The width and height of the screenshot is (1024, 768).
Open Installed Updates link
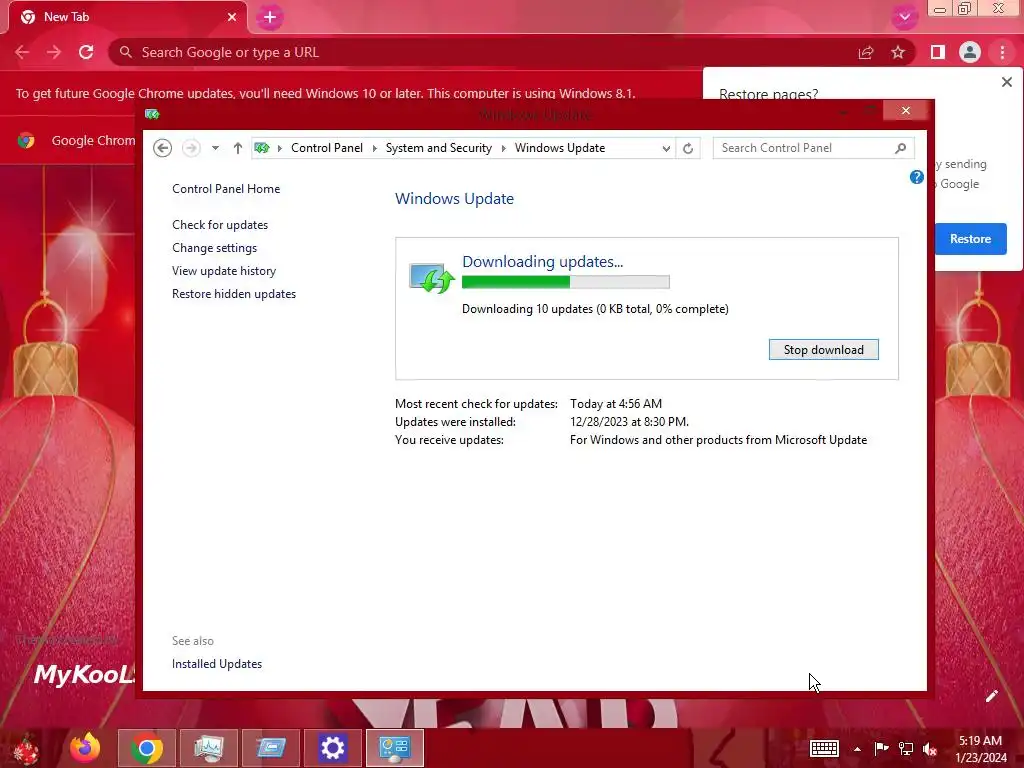217,664
